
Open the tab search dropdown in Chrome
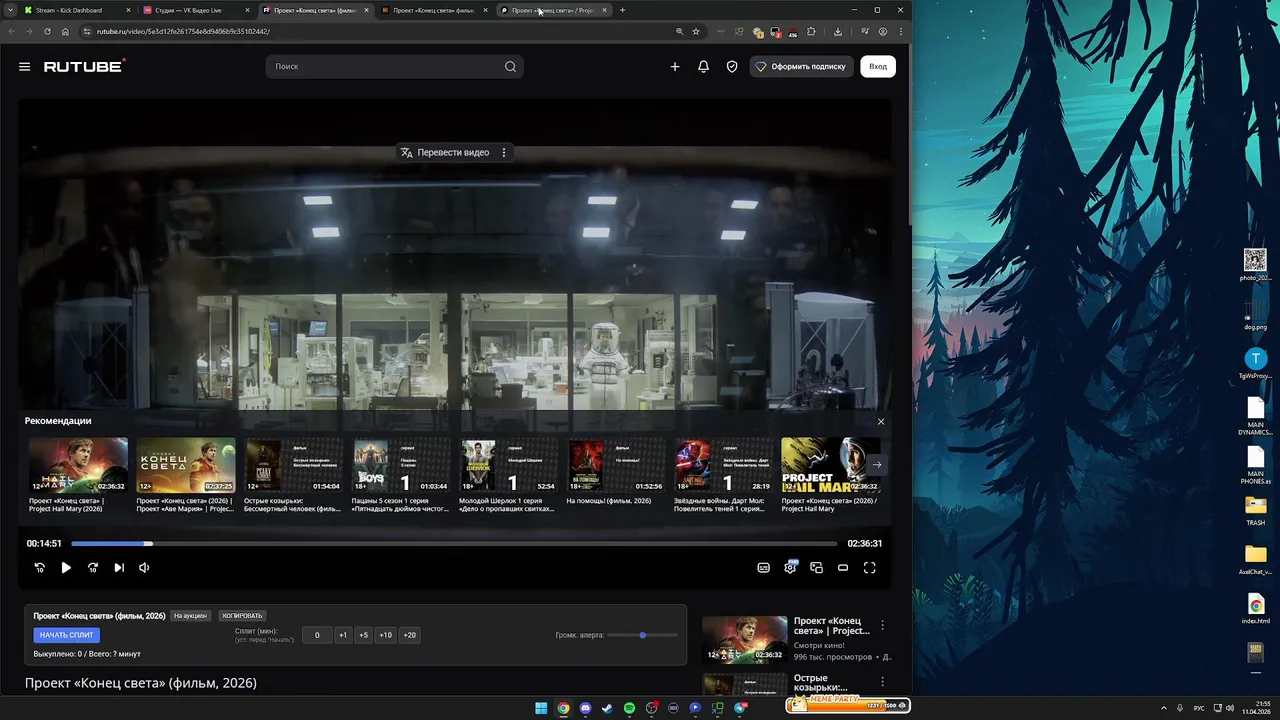(9, 10)
